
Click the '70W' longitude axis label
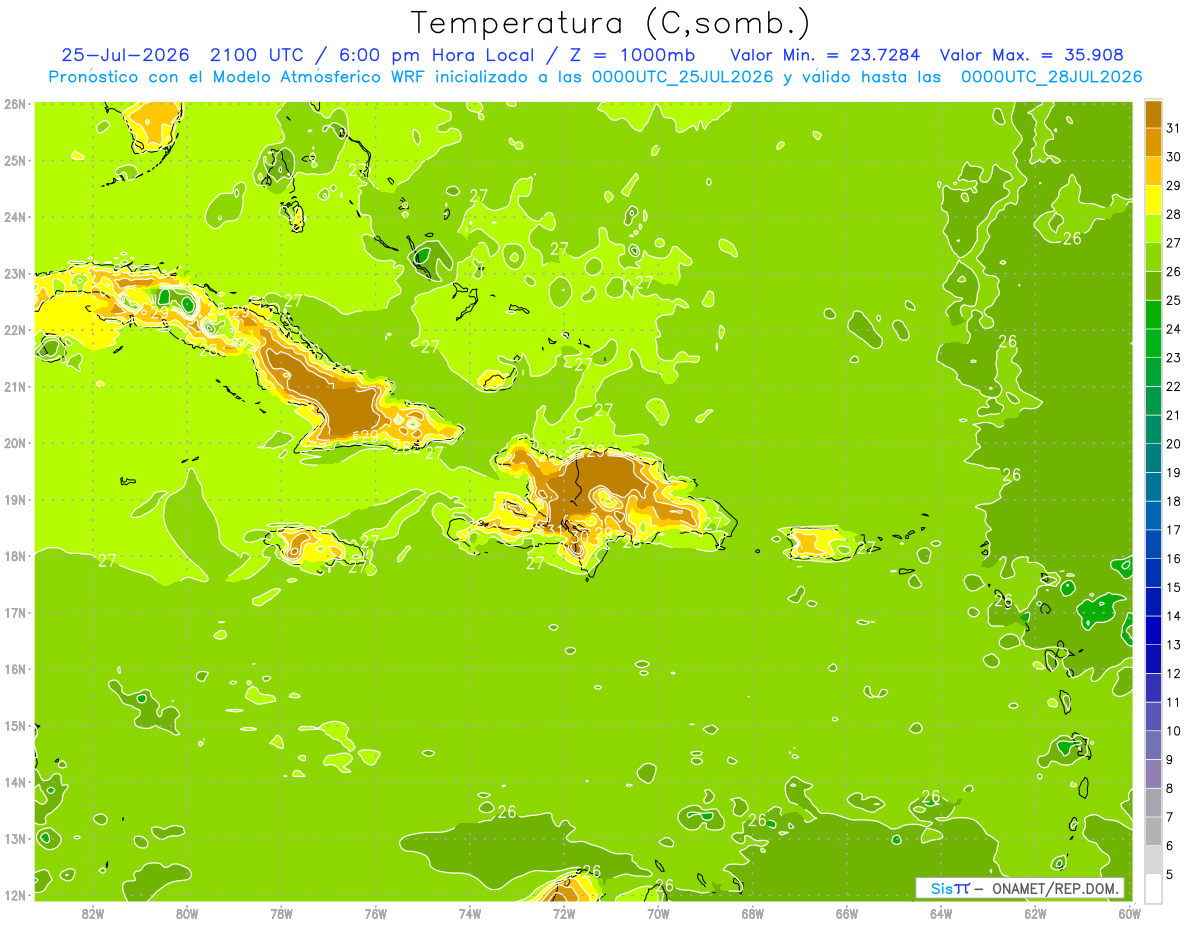point(658,914)
